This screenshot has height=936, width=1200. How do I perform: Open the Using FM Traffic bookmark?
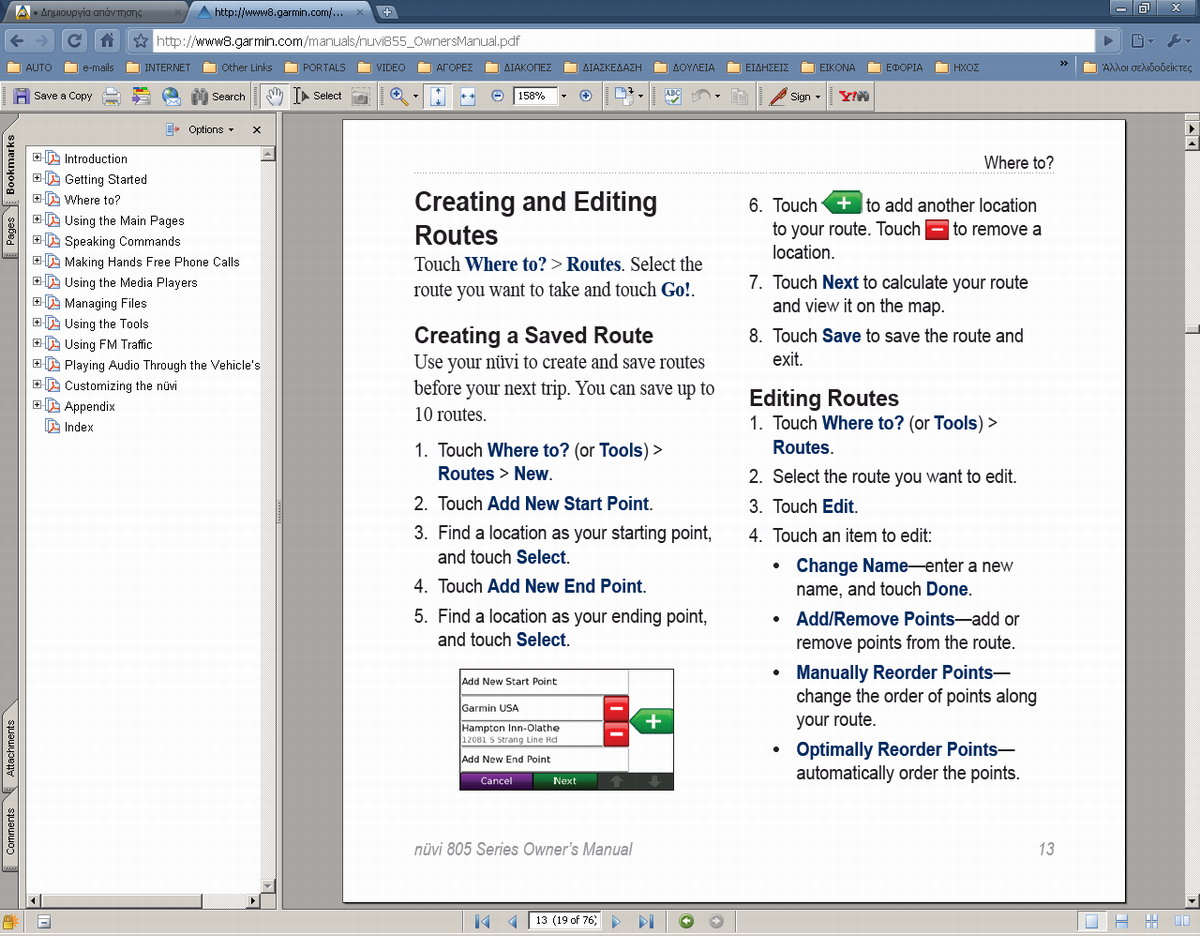pos(108,344)
